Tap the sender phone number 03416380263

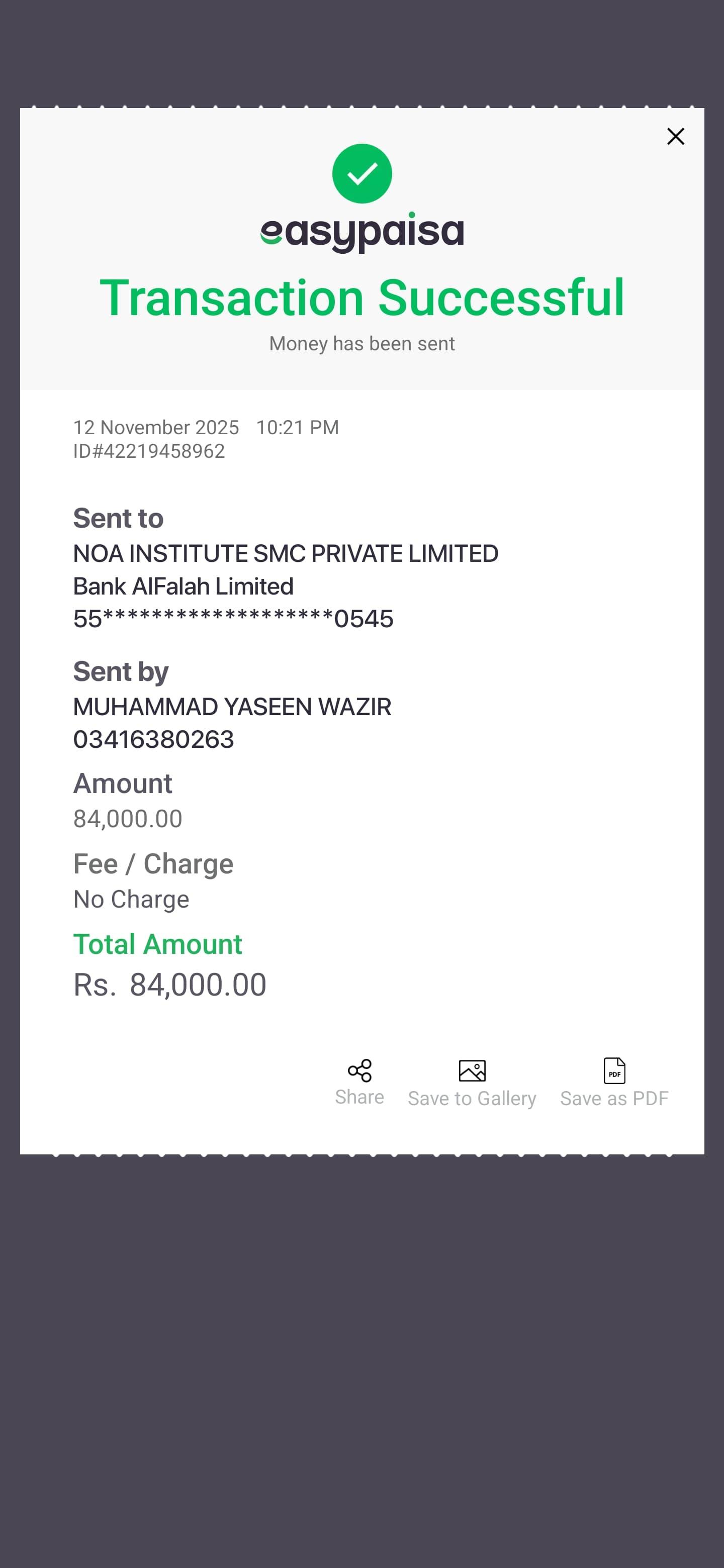pyautogui.click(x=153, y=740)
